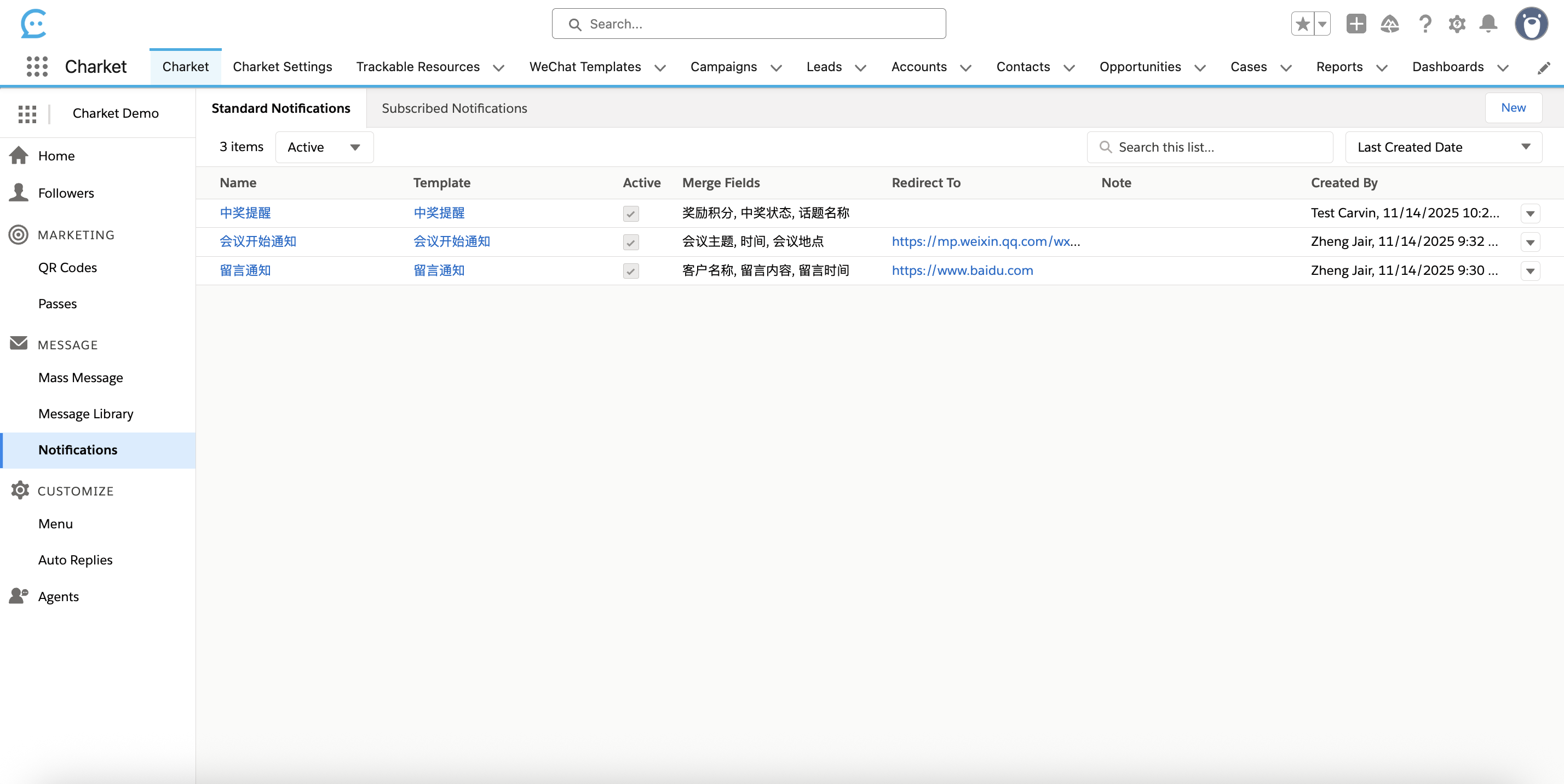The image size is (1564, 784).
Task: Open the global add actions plus icon
Action: (x=1356, y=24)
